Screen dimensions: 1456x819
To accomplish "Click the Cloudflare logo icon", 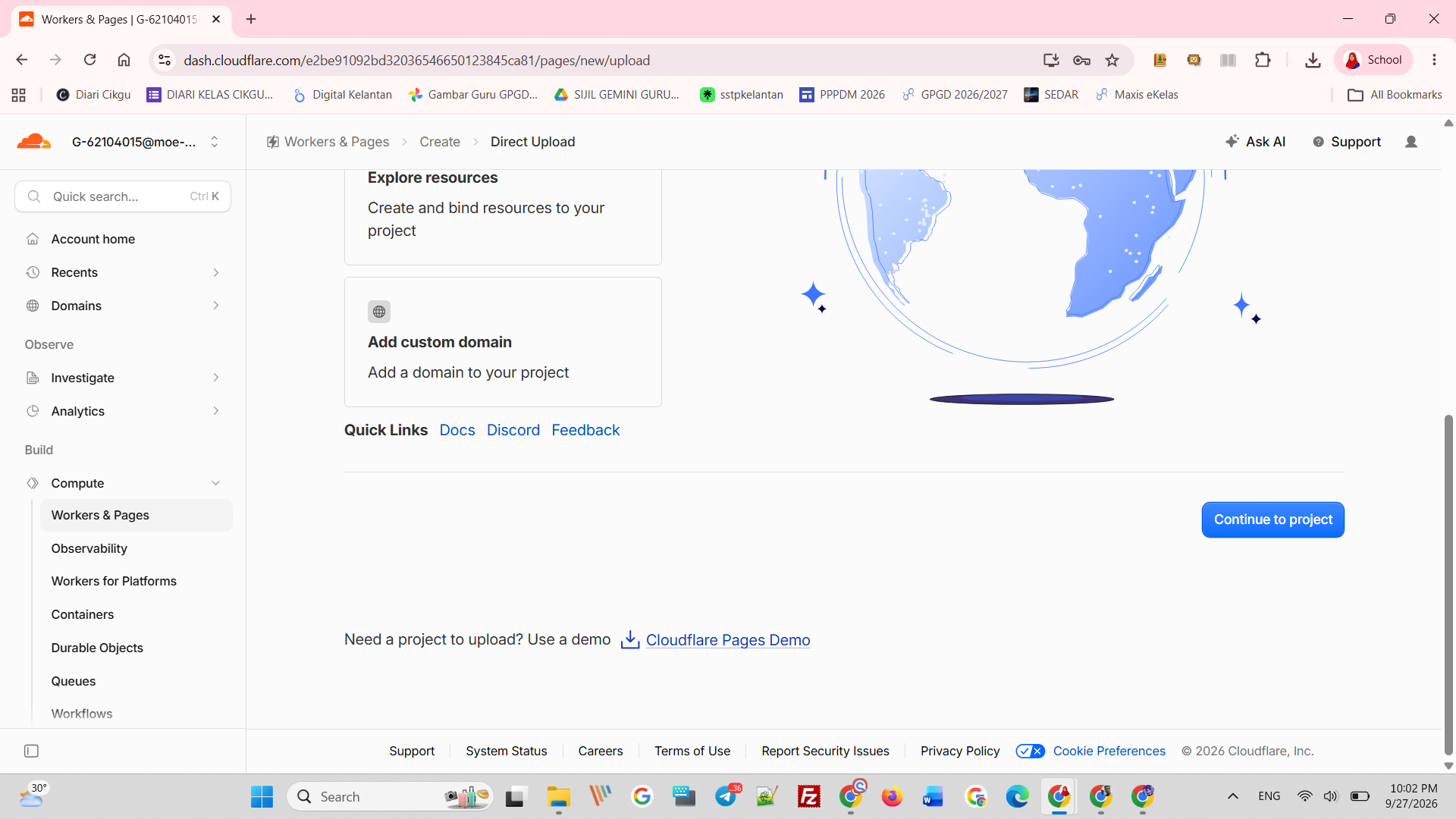I will pos(33,142).
